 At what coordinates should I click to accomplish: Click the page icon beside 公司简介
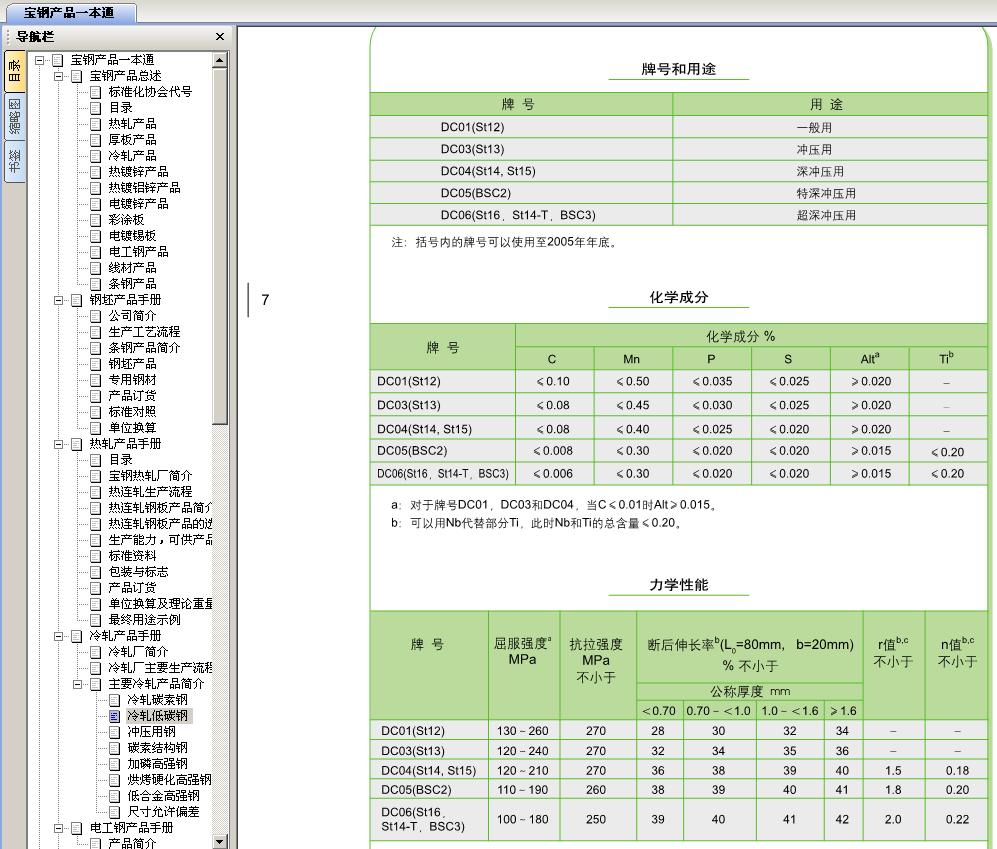pos(95,316)
